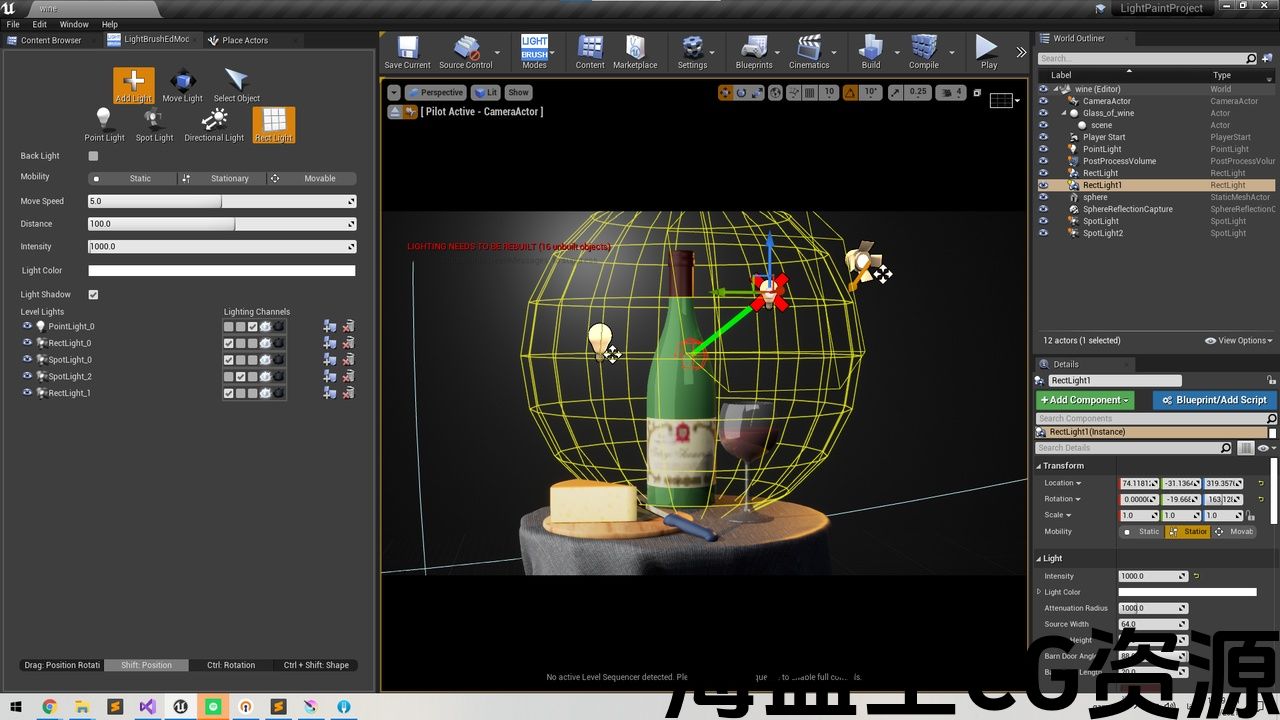The image size is (1280, 720).
Task: Click the Add Component button
Action: pos(1085,400)
